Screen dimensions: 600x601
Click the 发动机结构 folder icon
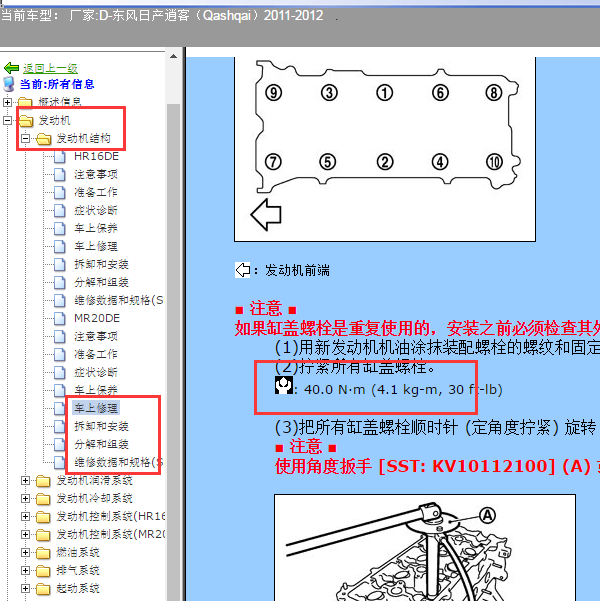(x=43, y=139)
